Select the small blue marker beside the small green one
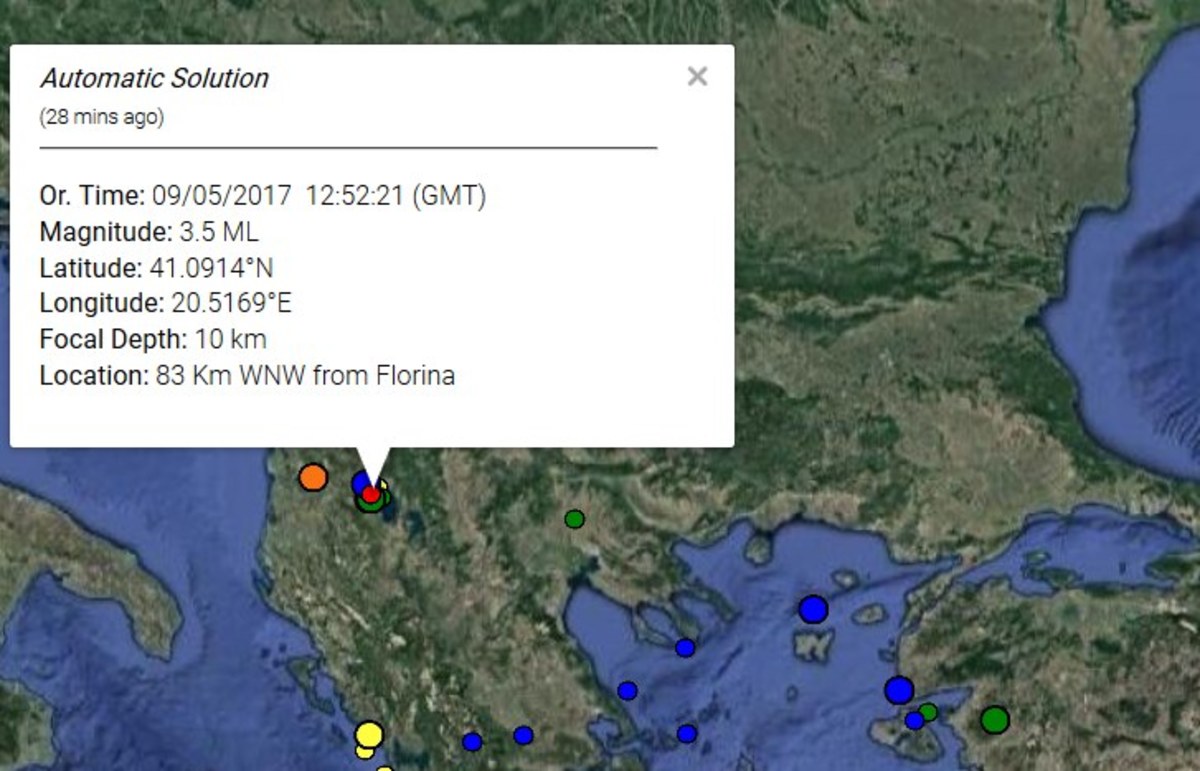 click(x=914, y=720)
